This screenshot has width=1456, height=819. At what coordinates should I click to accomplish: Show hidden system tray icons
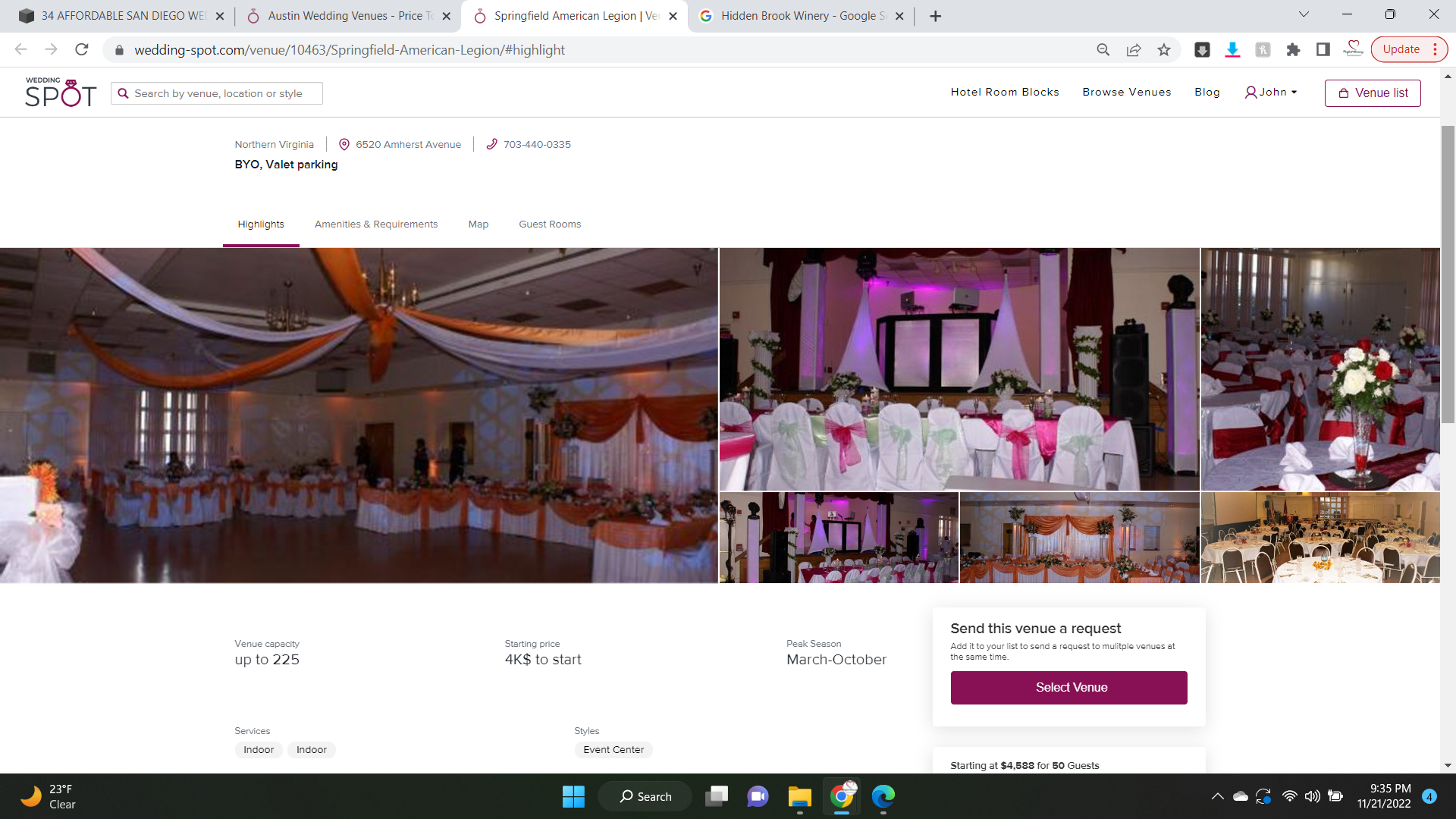point(1217,796)
